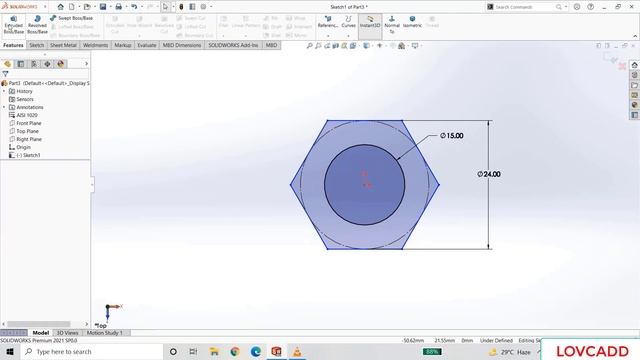Click Zoom to Fit icon
This screenshot has height=360, width=640.
(309, 46)
